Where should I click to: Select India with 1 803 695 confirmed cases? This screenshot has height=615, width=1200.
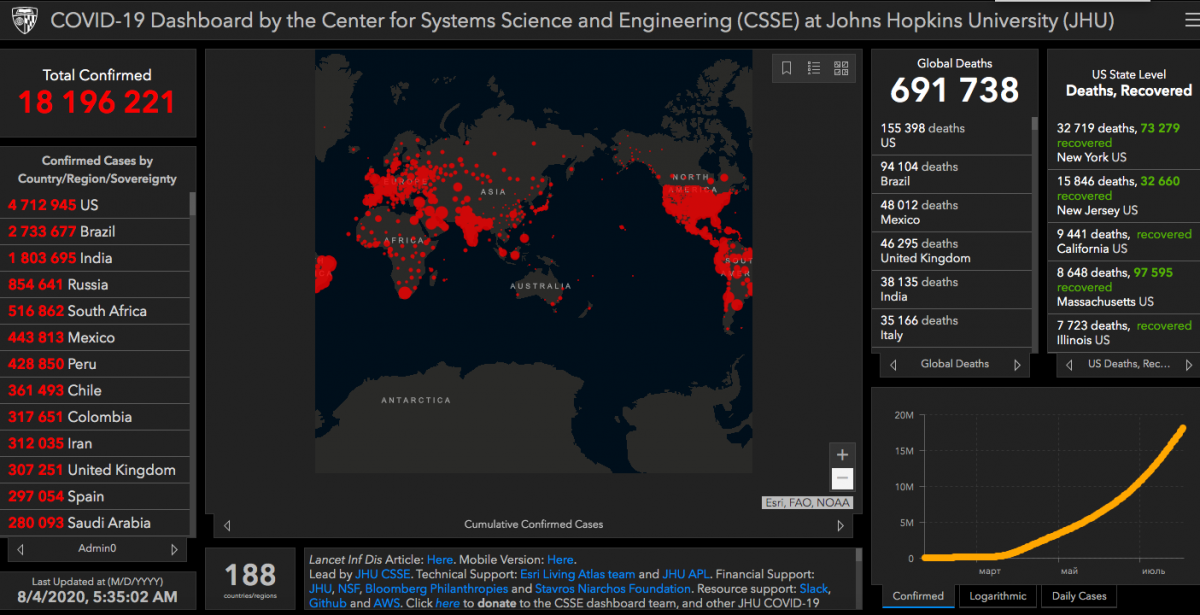[97, 258]
